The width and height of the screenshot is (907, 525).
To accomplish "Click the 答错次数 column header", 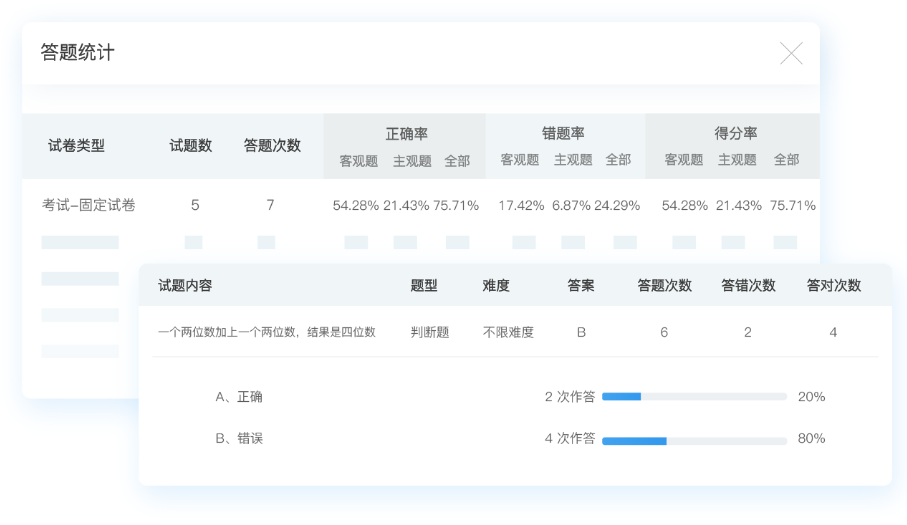I will tap(748, 285).
